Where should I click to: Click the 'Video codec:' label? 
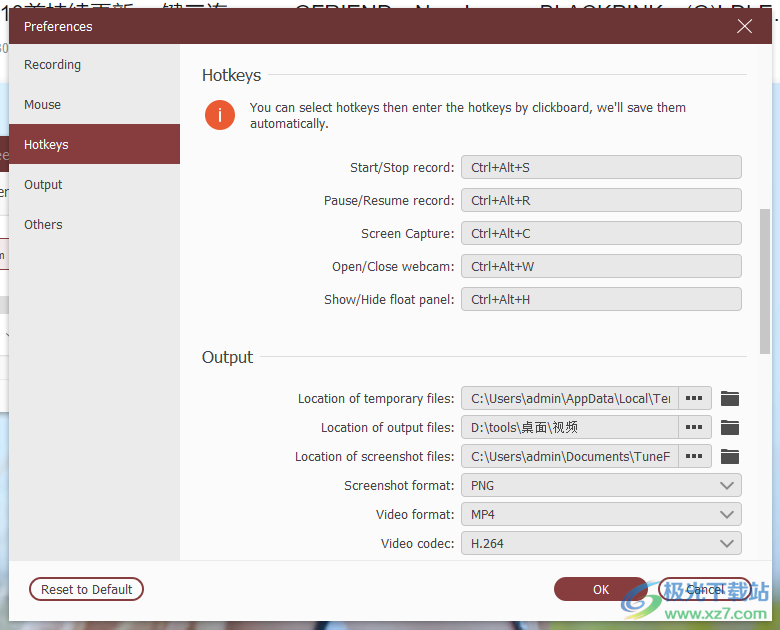coord(417,543)
